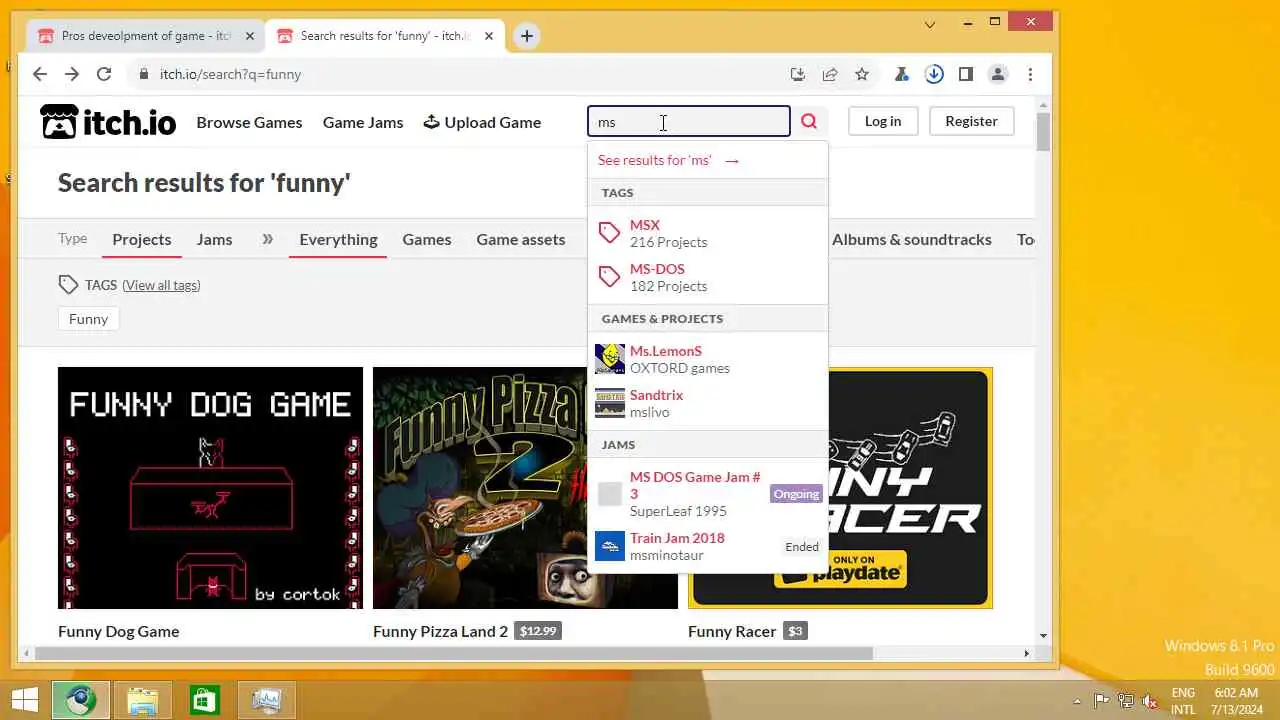This screenshot has width=1280, height=720.
Task: Click the Register button
Action: (x=971, y=121)
